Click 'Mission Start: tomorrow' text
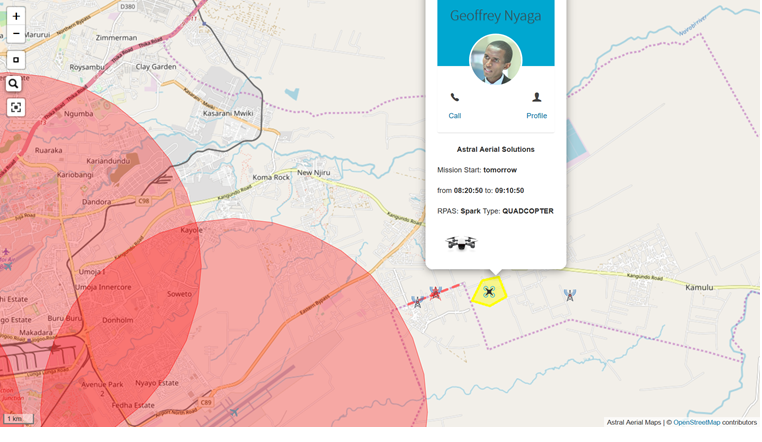762x442 pixels. pos(477,170)
